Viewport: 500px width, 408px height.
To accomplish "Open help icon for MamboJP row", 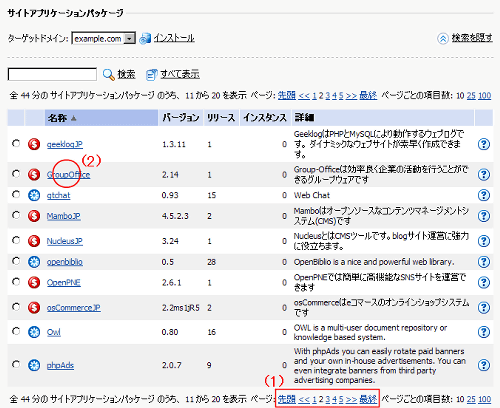I will coord(484,216).
